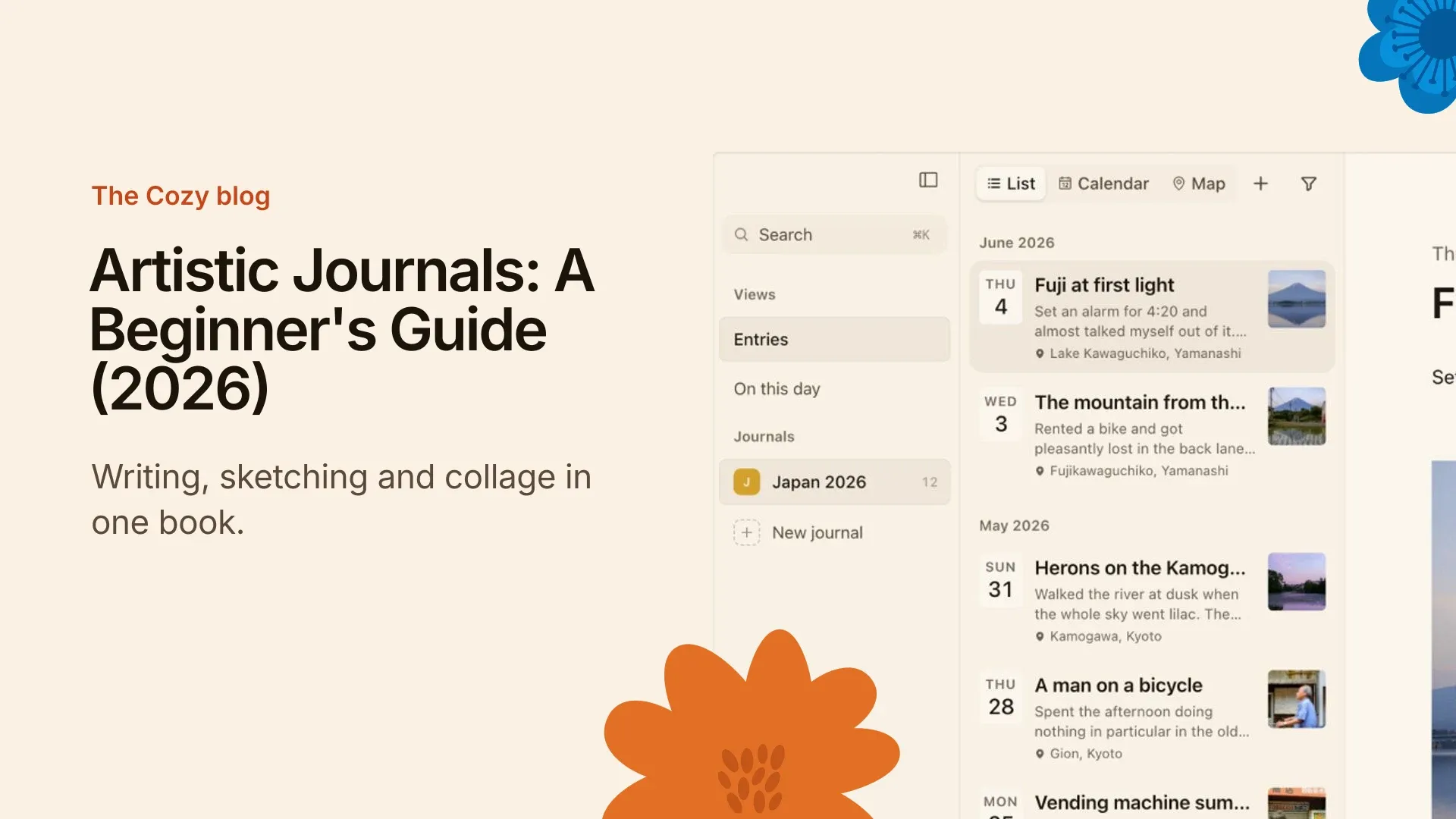Click the location pin beside Kamogawa, Kyoto

click(1040, 637)
